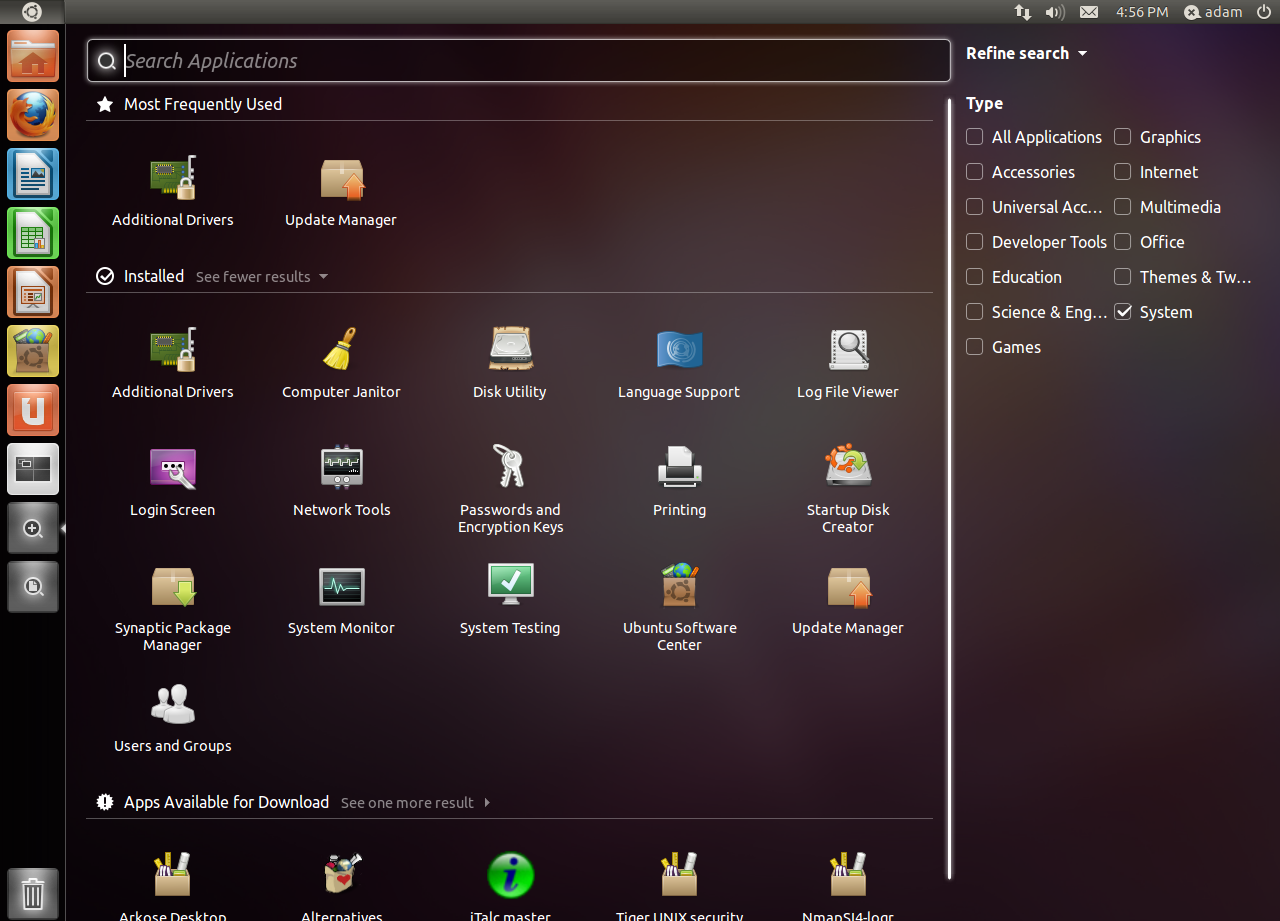Open Firefox from the launcher
The width and height of the screenshot is (1280, 921).
[x=33, y=115]
